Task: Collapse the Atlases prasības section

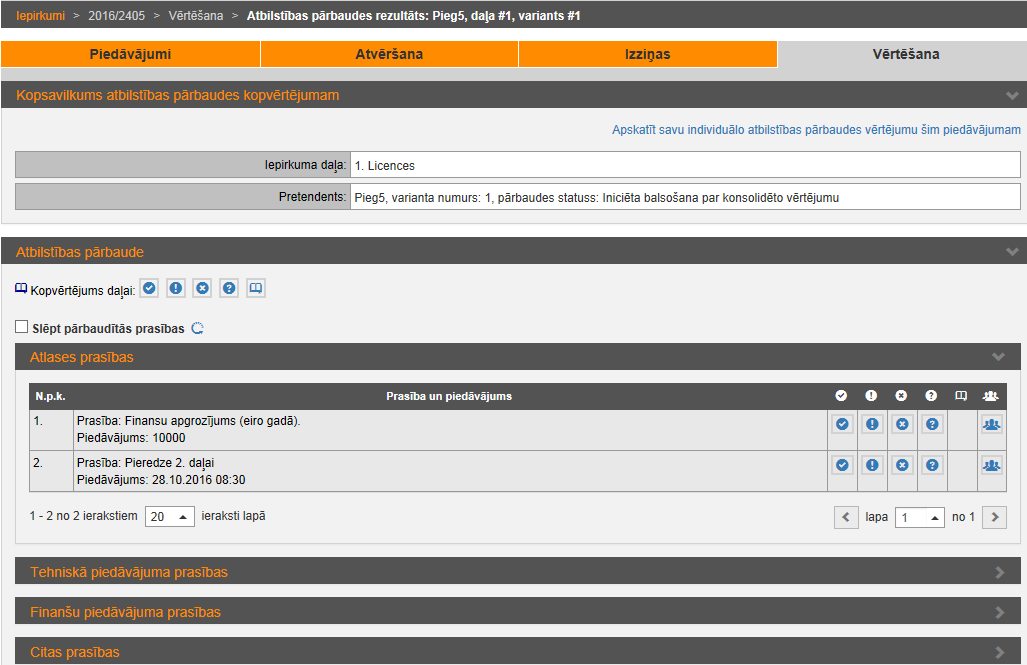Action: pyautogui.click(x=997, y=357)
